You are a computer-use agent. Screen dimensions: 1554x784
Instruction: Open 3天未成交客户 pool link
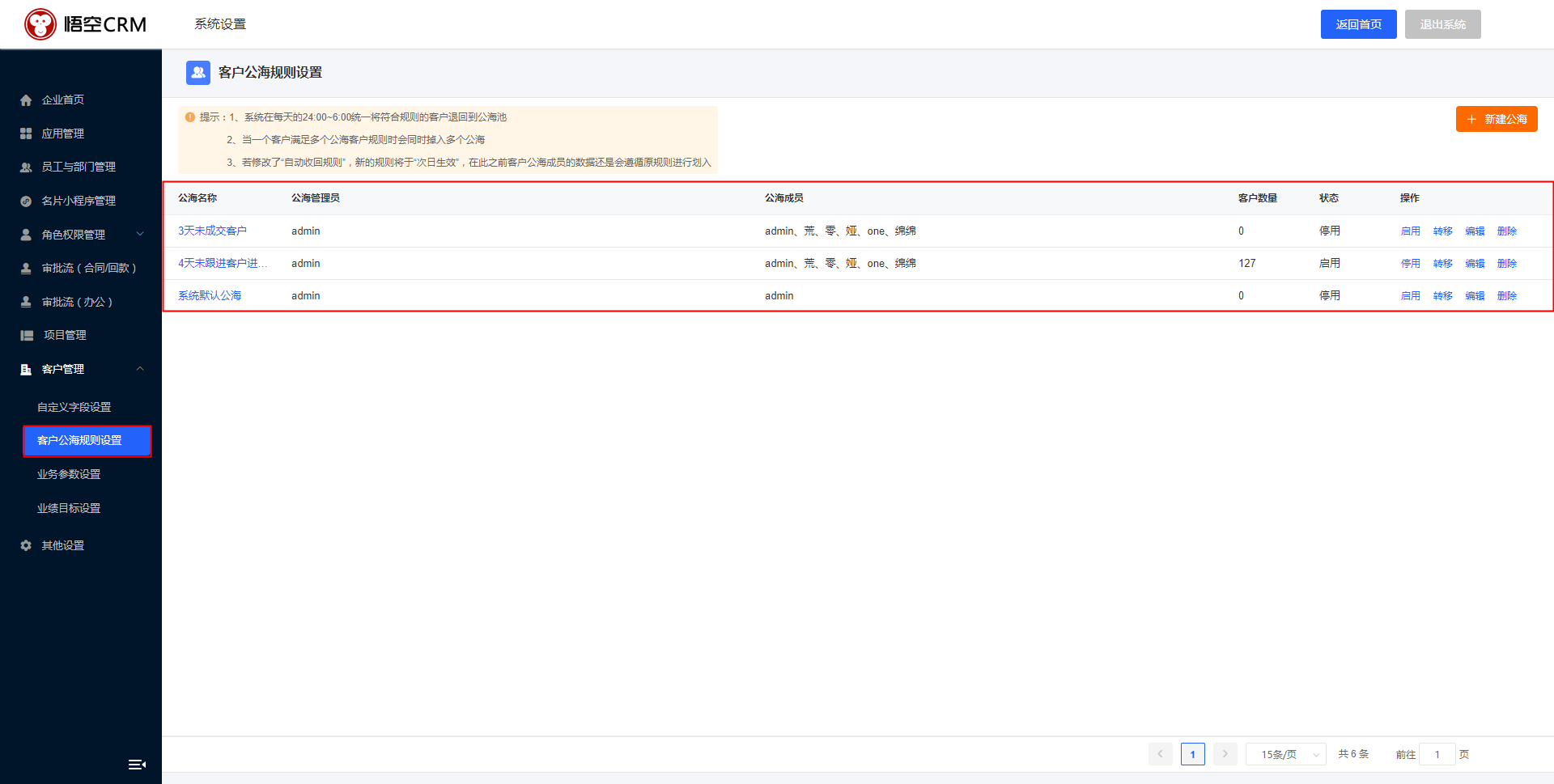[212, 231]
